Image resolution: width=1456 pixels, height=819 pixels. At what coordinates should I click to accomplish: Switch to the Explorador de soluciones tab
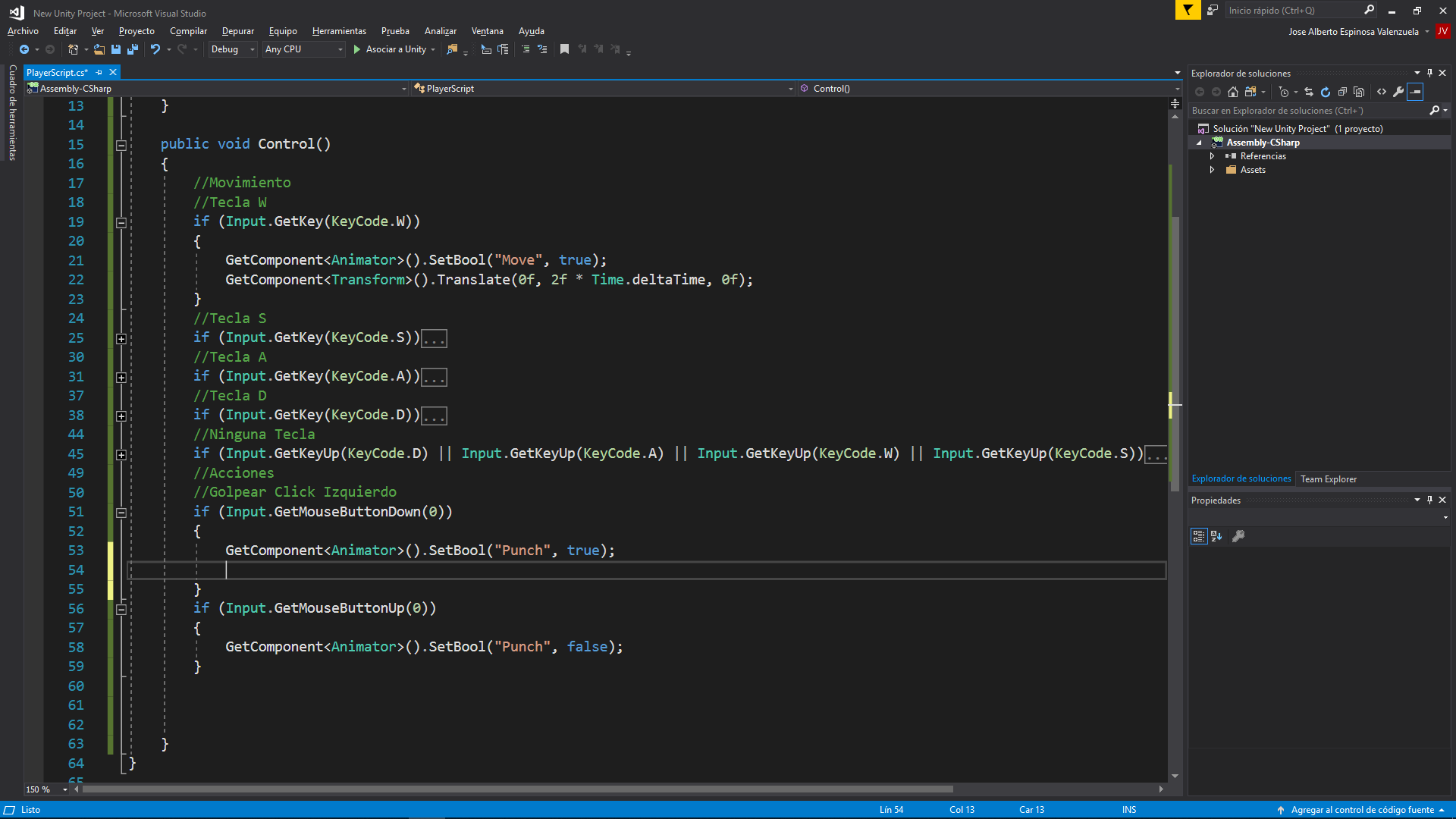[x=1241, y=479]
